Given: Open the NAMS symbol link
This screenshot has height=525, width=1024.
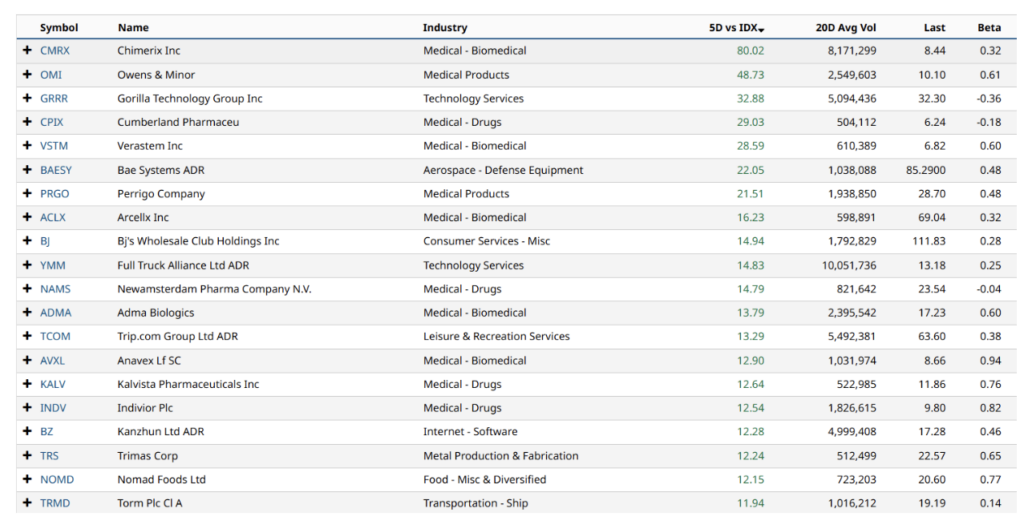Looking at the screenshot, I should [x=55, y=289].
